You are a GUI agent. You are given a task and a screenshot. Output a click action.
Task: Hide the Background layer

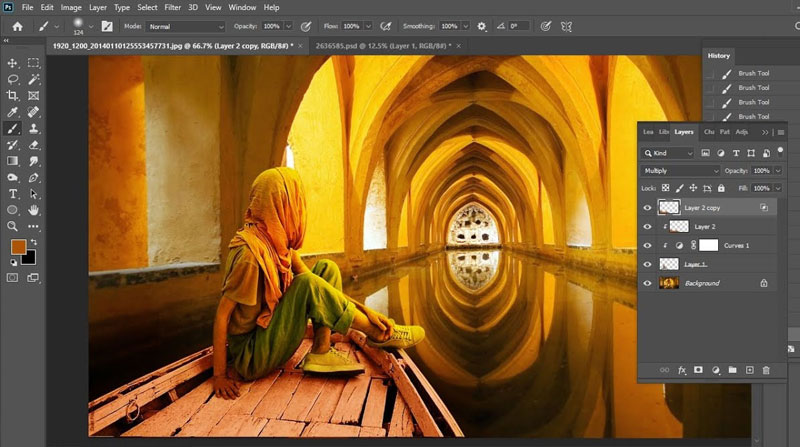647,283
